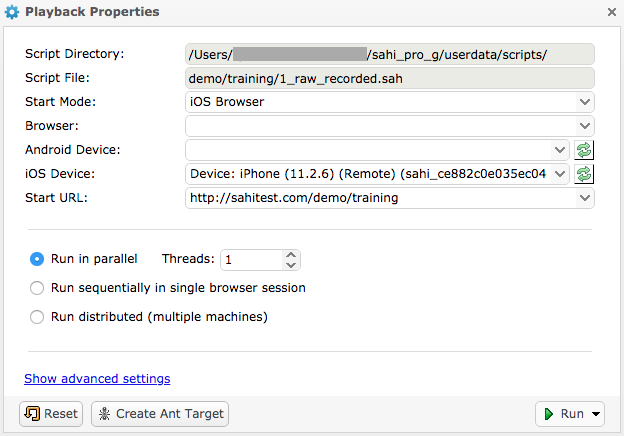Select Run in parallel option
624x436 pixels.
tap(37, 259)
